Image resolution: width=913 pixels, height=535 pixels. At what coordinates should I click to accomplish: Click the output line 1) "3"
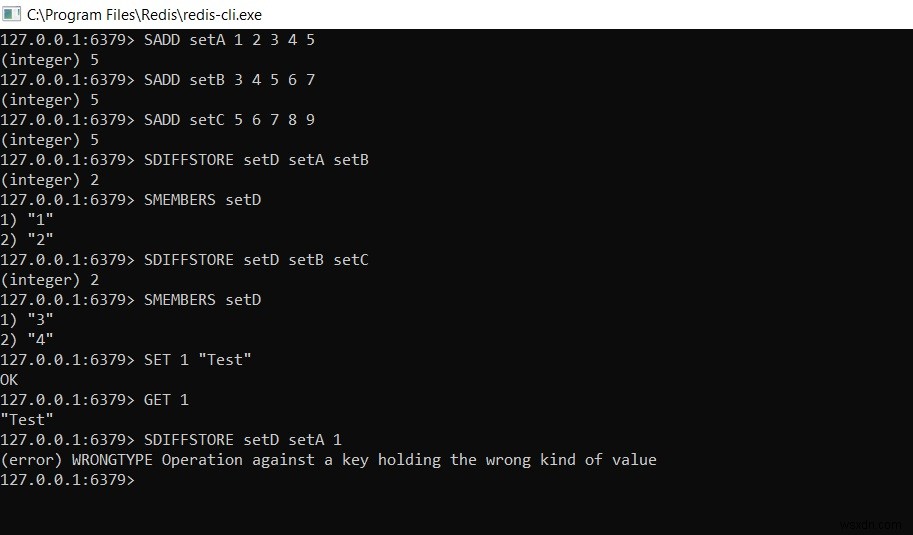point(27,320)
